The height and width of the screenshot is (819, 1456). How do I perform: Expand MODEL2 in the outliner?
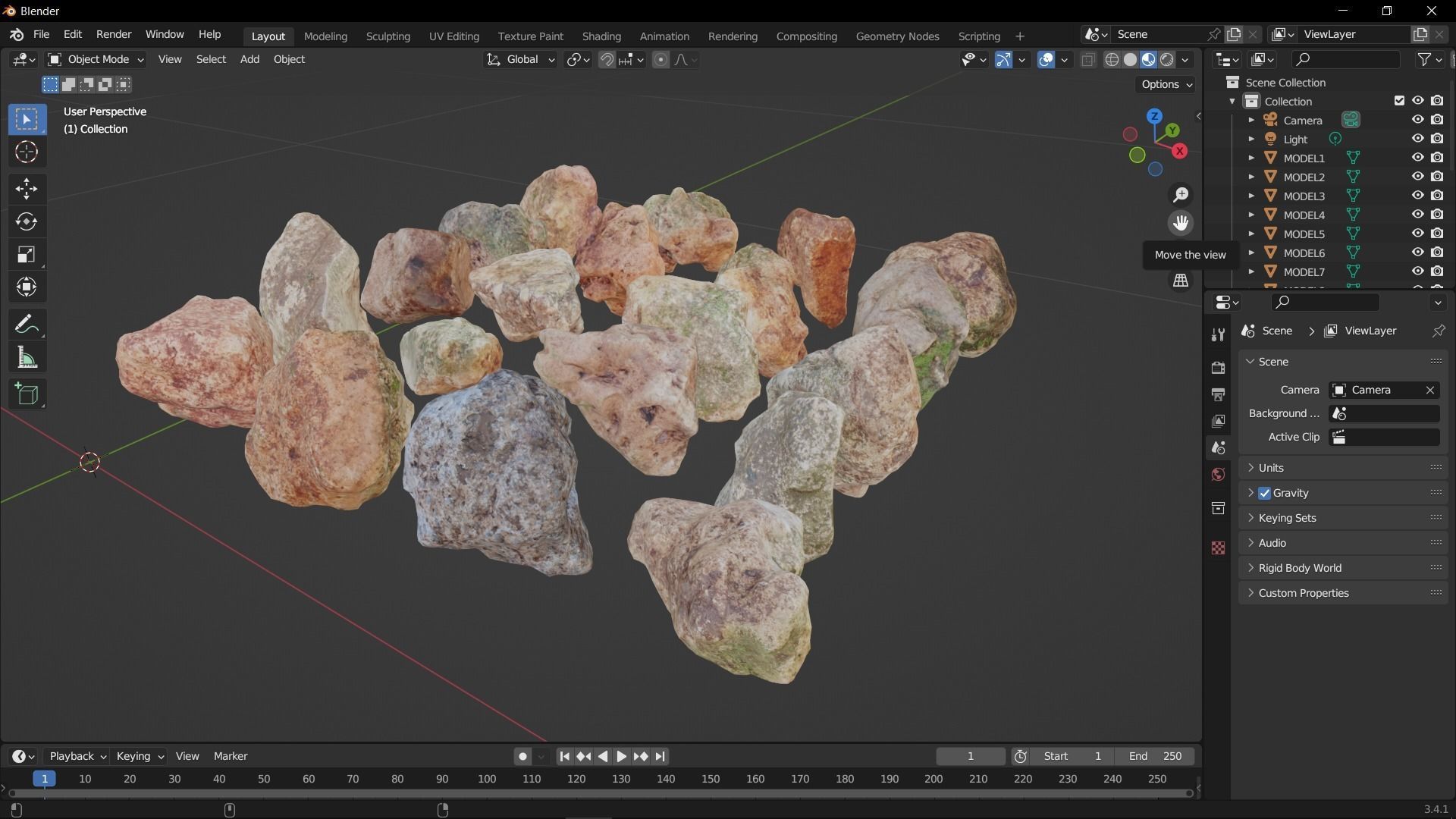[x=1251, y=177]
